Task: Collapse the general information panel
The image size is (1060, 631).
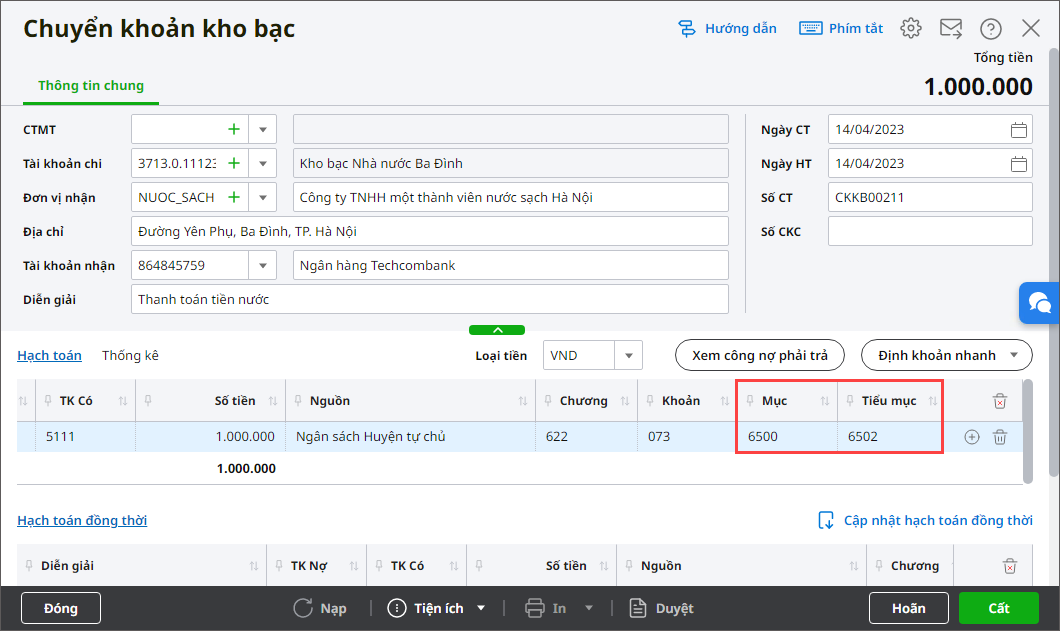Action: point(497,330)
